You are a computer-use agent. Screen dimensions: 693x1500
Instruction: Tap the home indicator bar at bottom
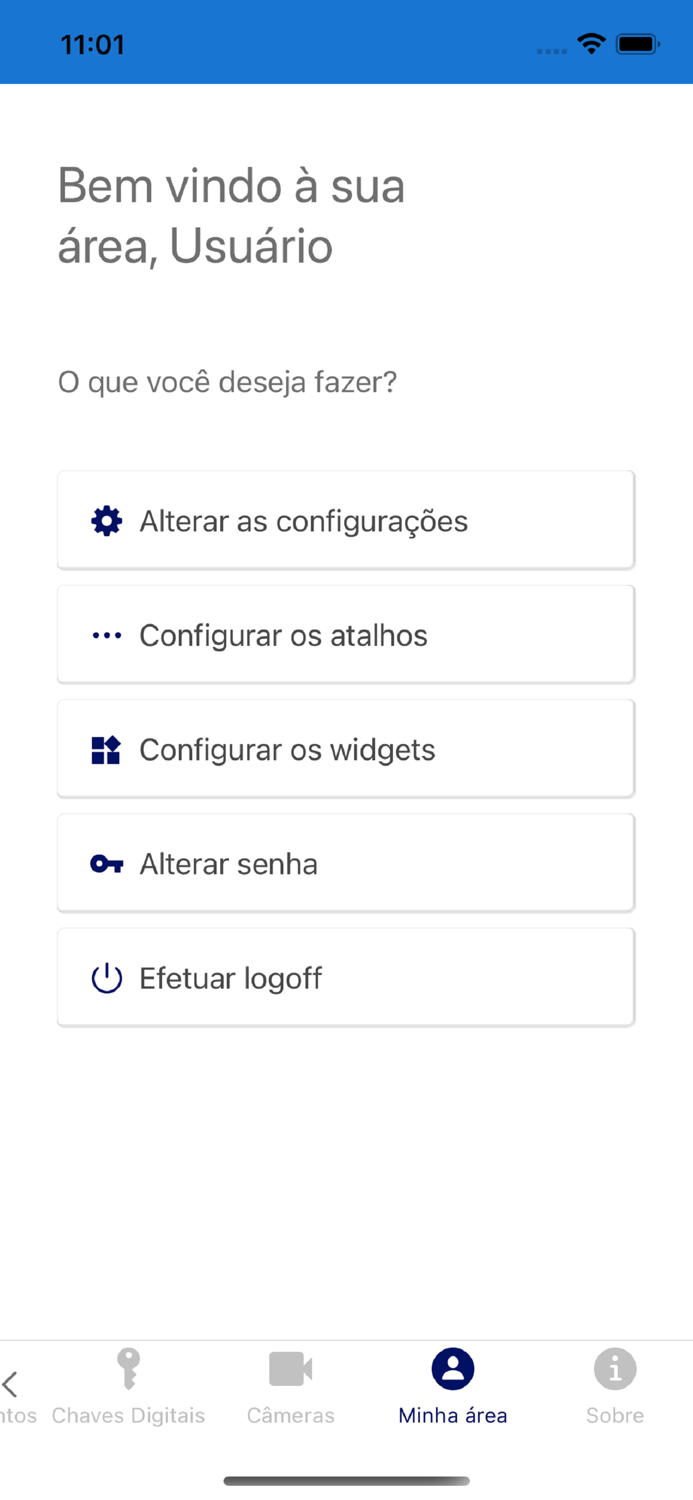[346, 1481]
